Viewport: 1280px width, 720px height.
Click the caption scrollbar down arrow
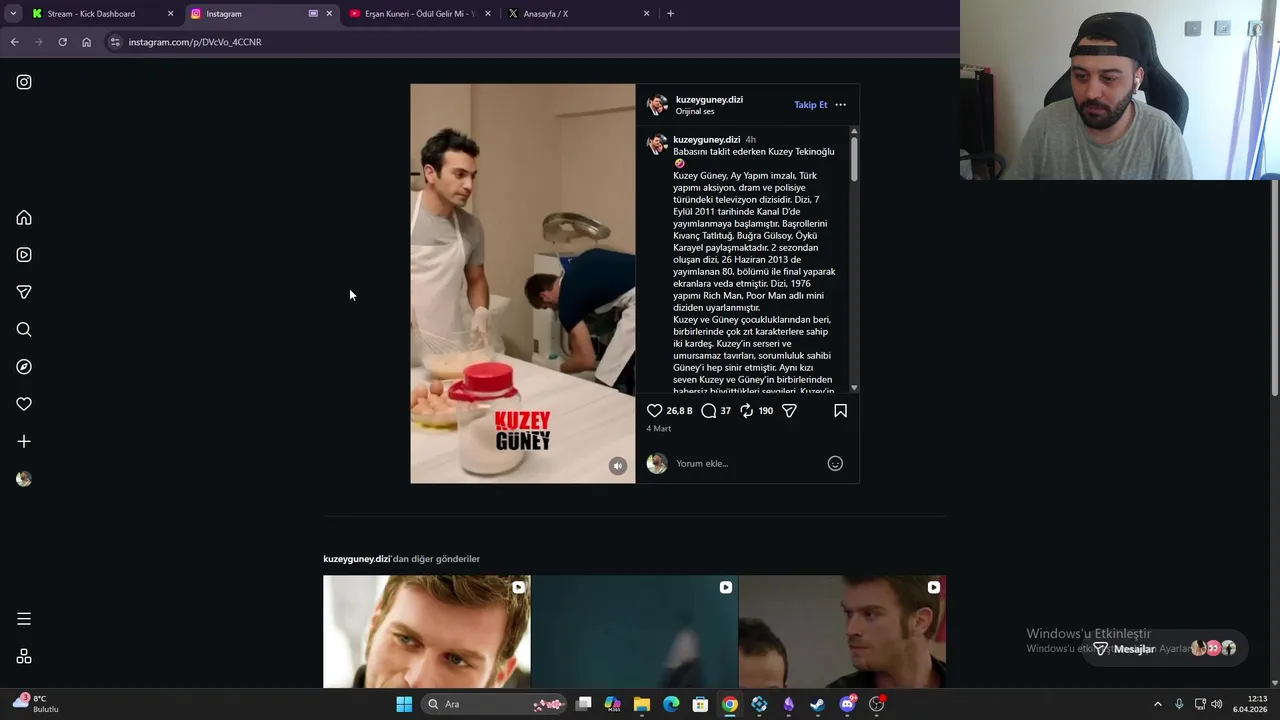[854, 387]
